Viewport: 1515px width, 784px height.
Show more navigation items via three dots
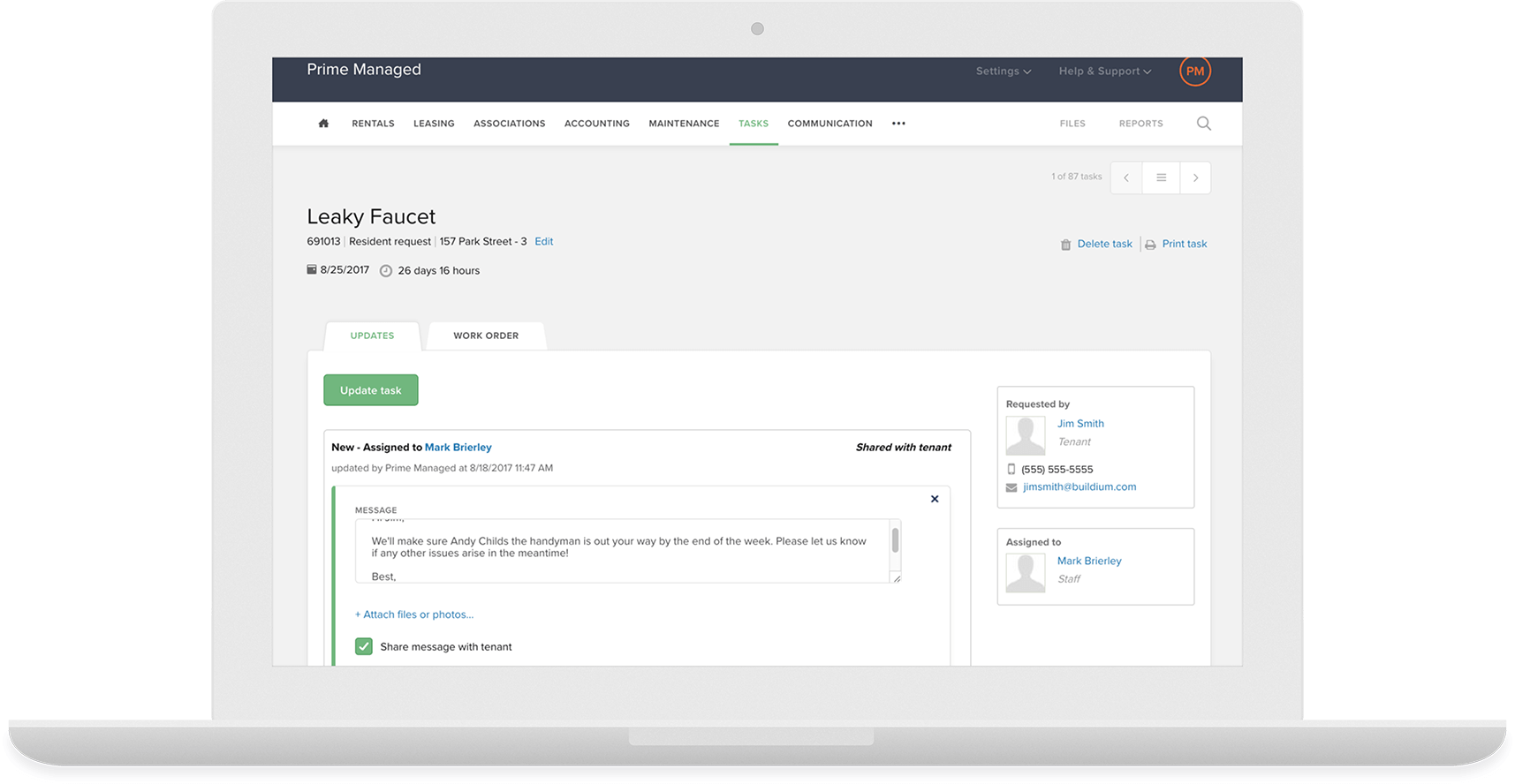point(898,124)
